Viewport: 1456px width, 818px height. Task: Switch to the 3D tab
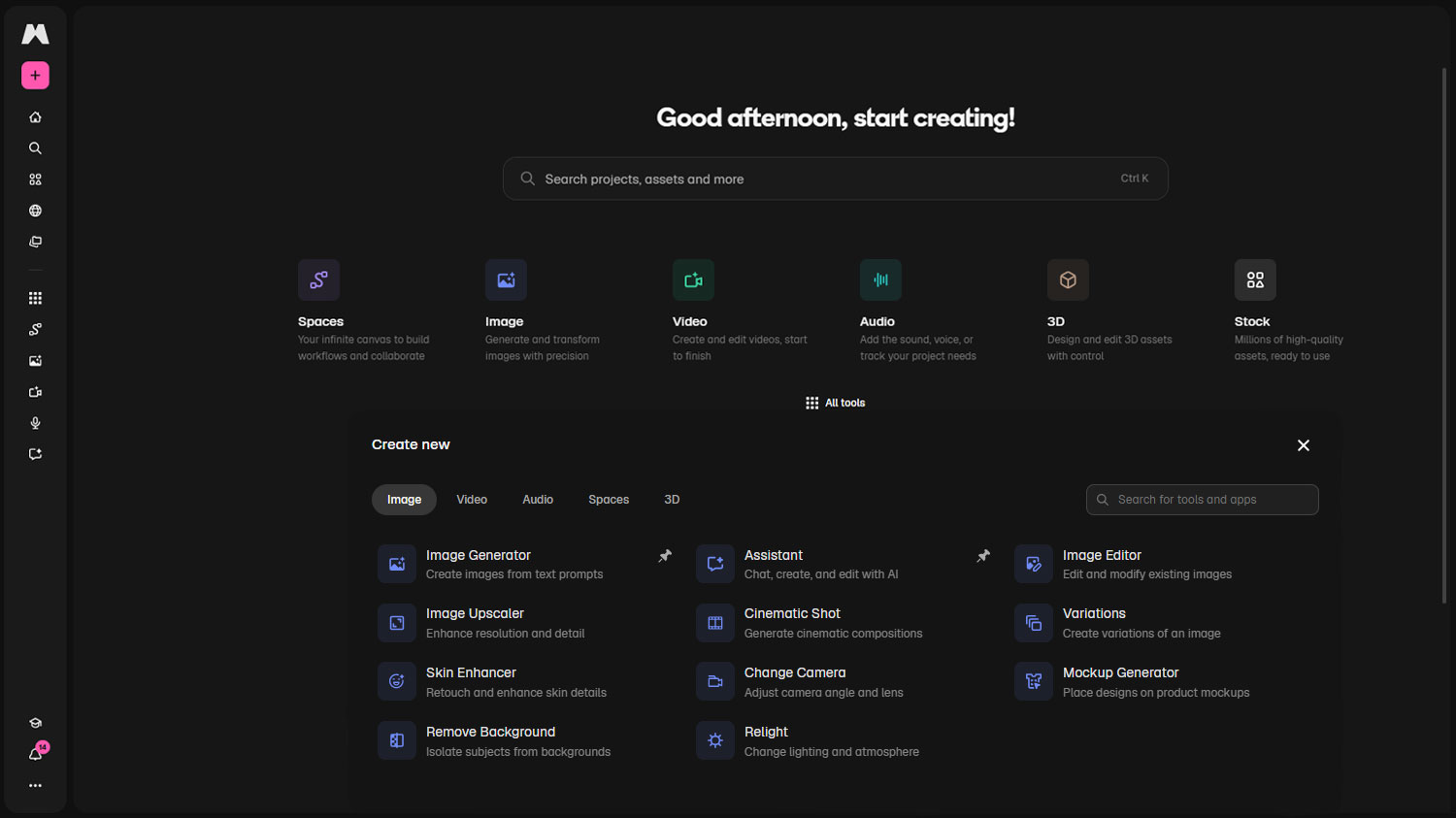(x=672, y=500)
